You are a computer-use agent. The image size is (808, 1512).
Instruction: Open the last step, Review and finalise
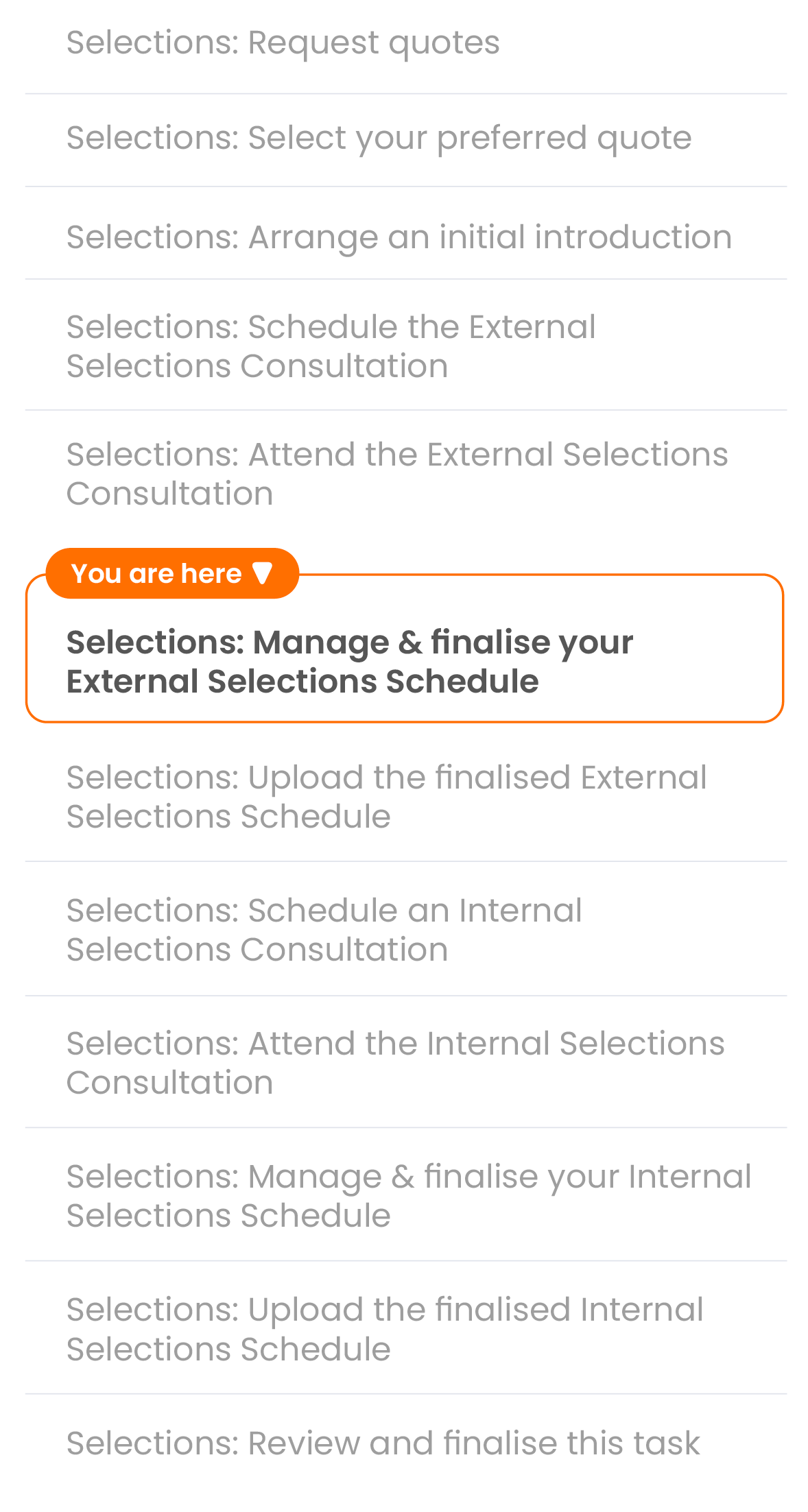pyautogui.click(x=383, y=1443)
